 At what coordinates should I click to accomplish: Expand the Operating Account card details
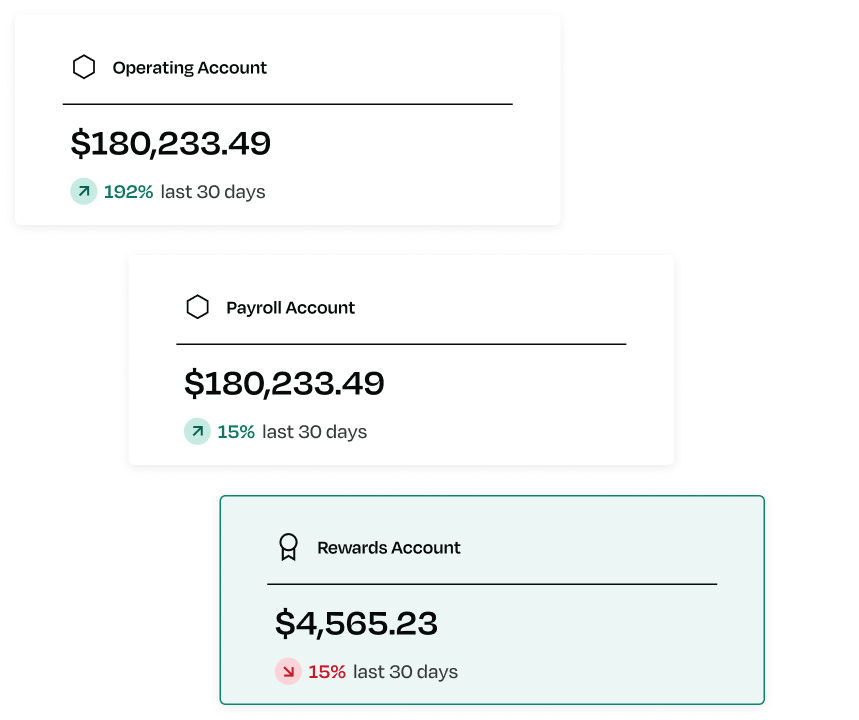click(x=286, y=120)
